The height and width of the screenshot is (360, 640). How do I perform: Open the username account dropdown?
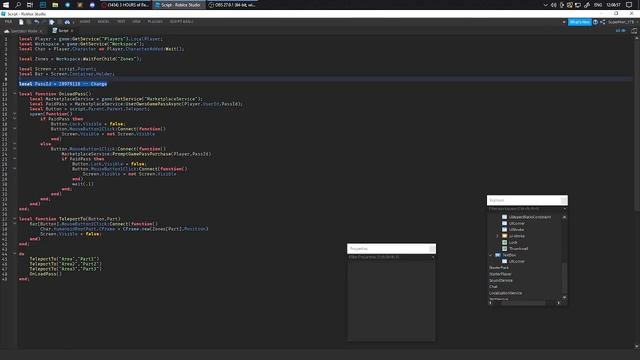(622, 22)
